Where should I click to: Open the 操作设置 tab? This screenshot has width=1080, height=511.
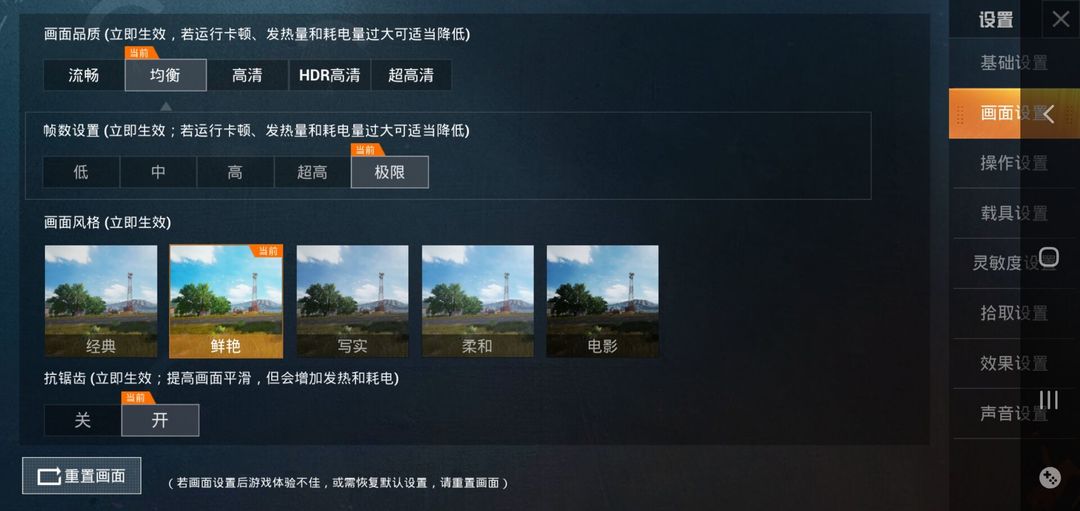coord(1014,163)
